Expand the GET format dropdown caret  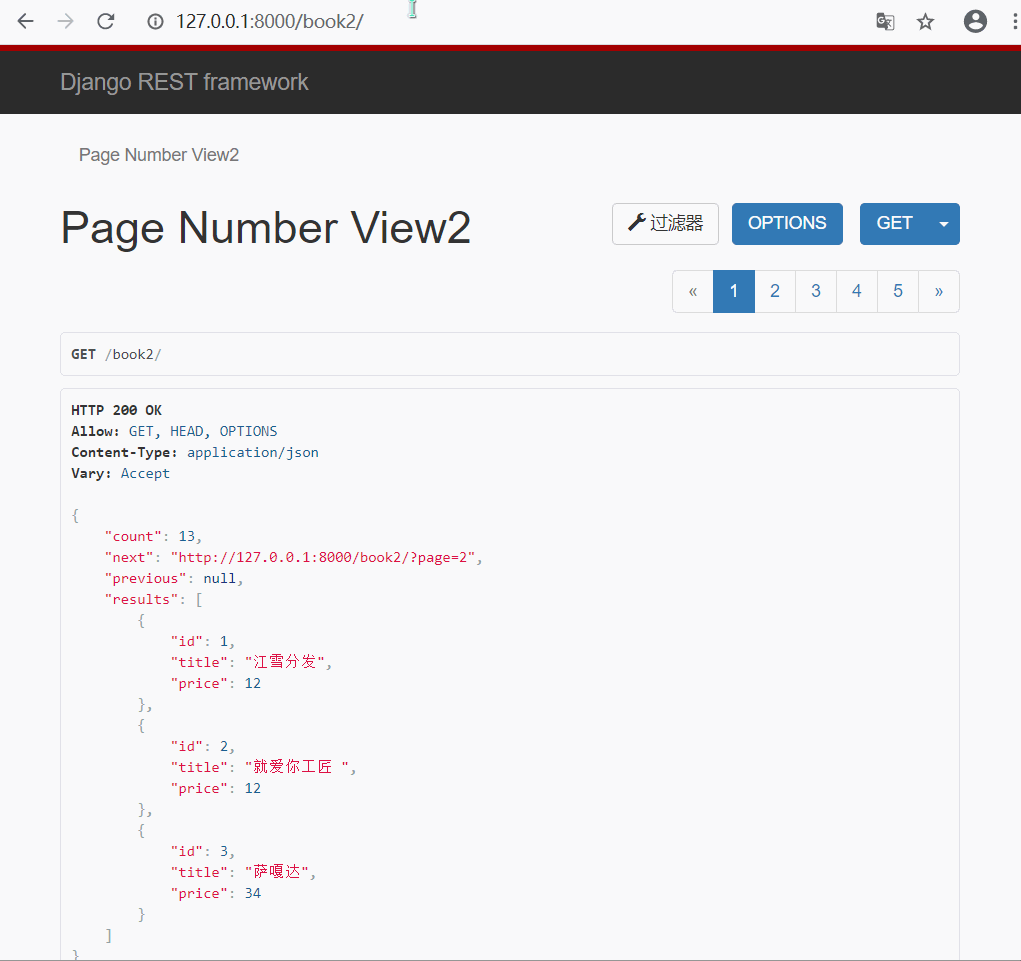point(944,224)
